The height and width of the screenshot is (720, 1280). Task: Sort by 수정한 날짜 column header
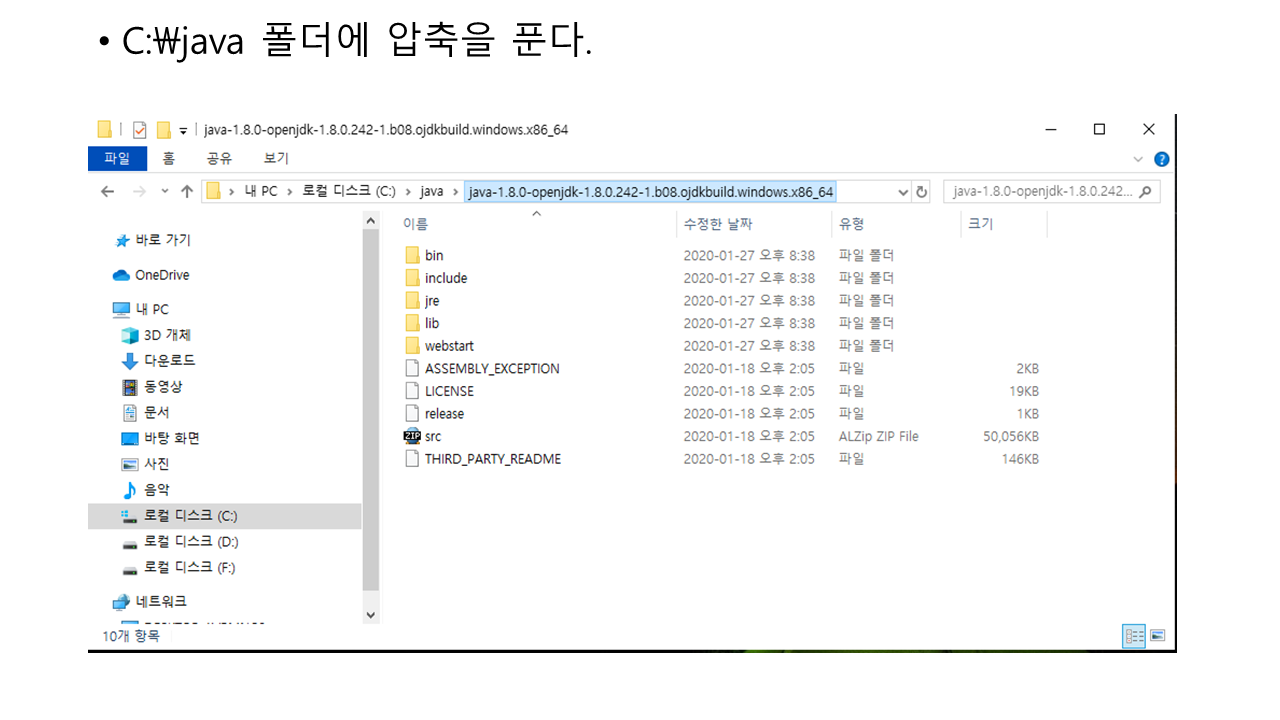click(x=718, y=224)
